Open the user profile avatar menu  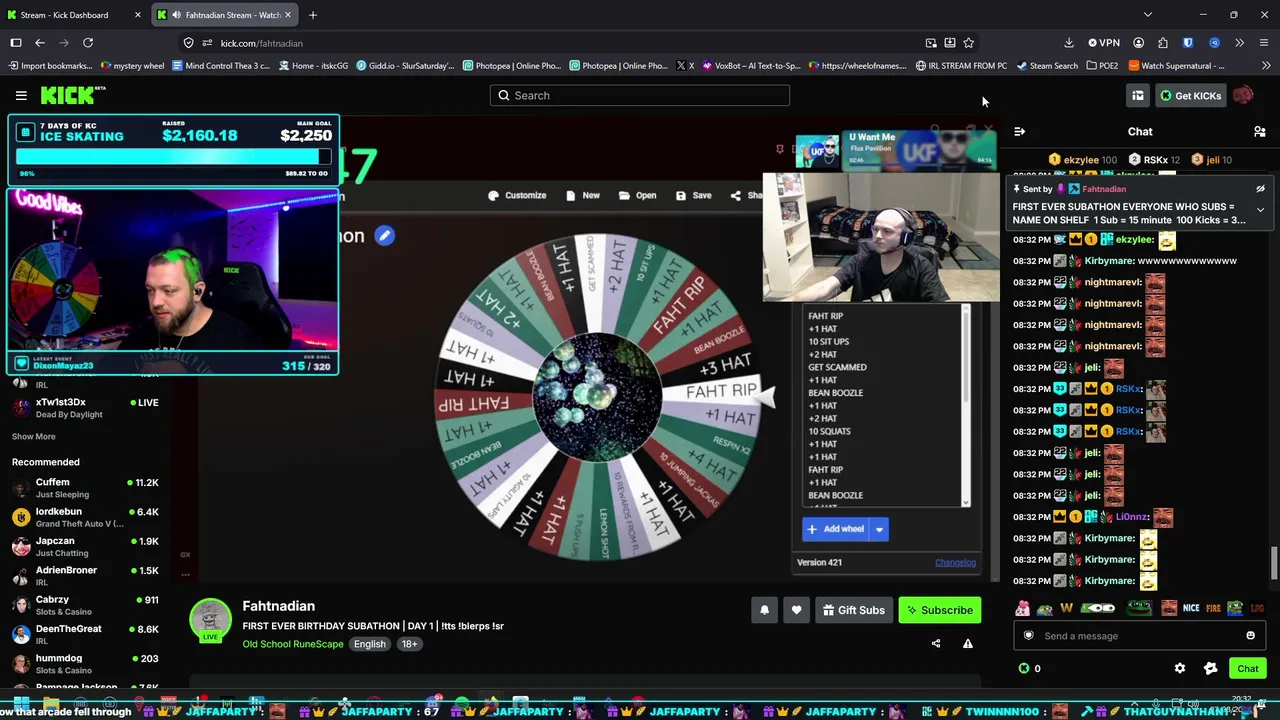1242,95
